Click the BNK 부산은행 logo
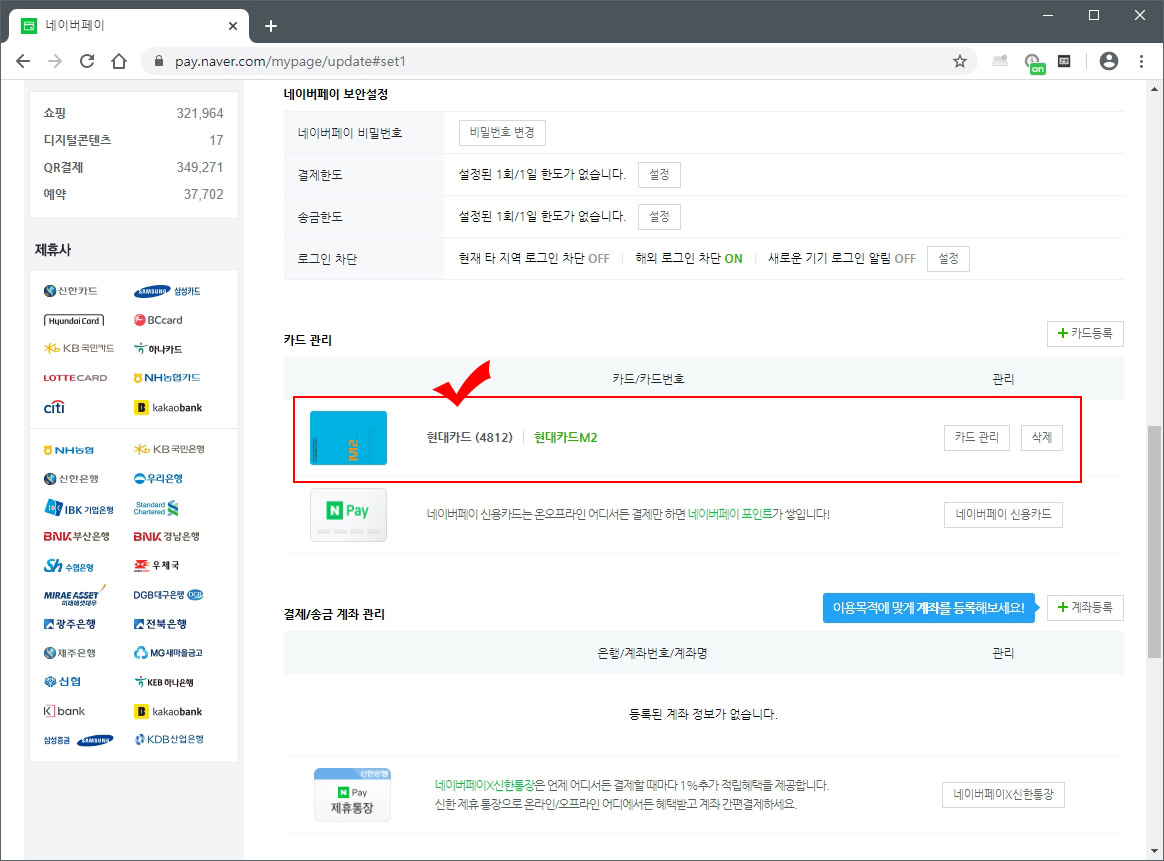Screen dimensions: 1164x861 click(76, 537)
